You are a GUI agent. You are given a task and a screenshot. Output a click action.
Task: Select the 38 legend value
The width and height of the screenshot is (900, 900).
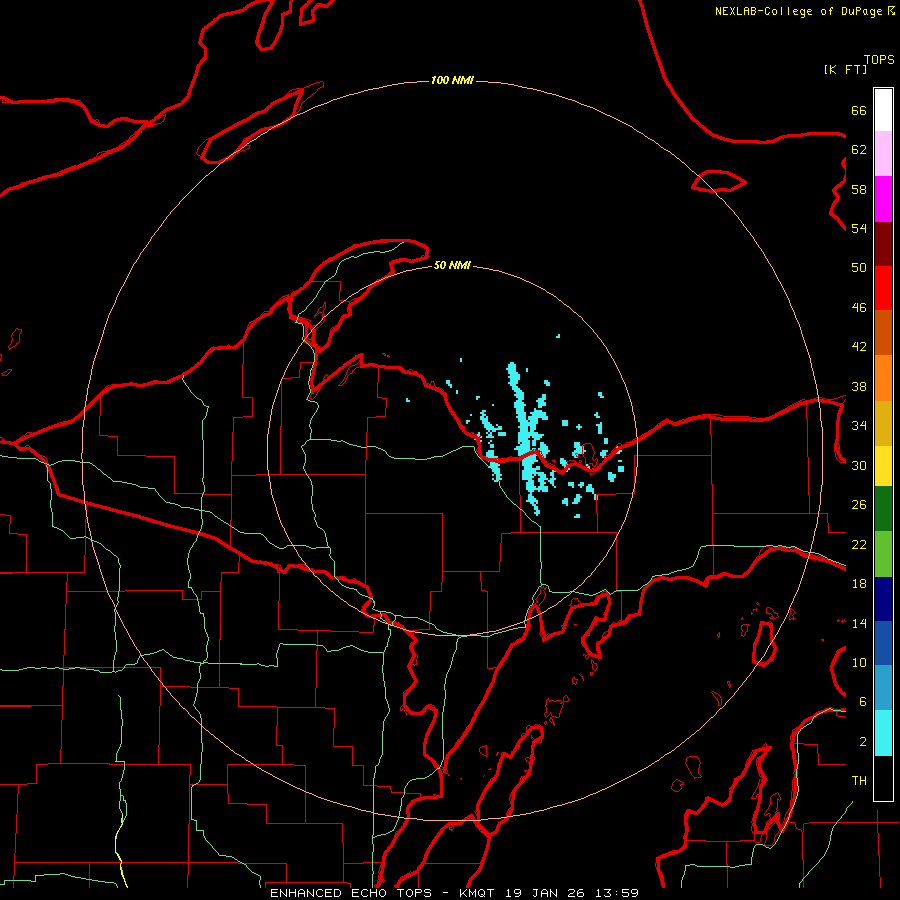click(x=859, y=386)
